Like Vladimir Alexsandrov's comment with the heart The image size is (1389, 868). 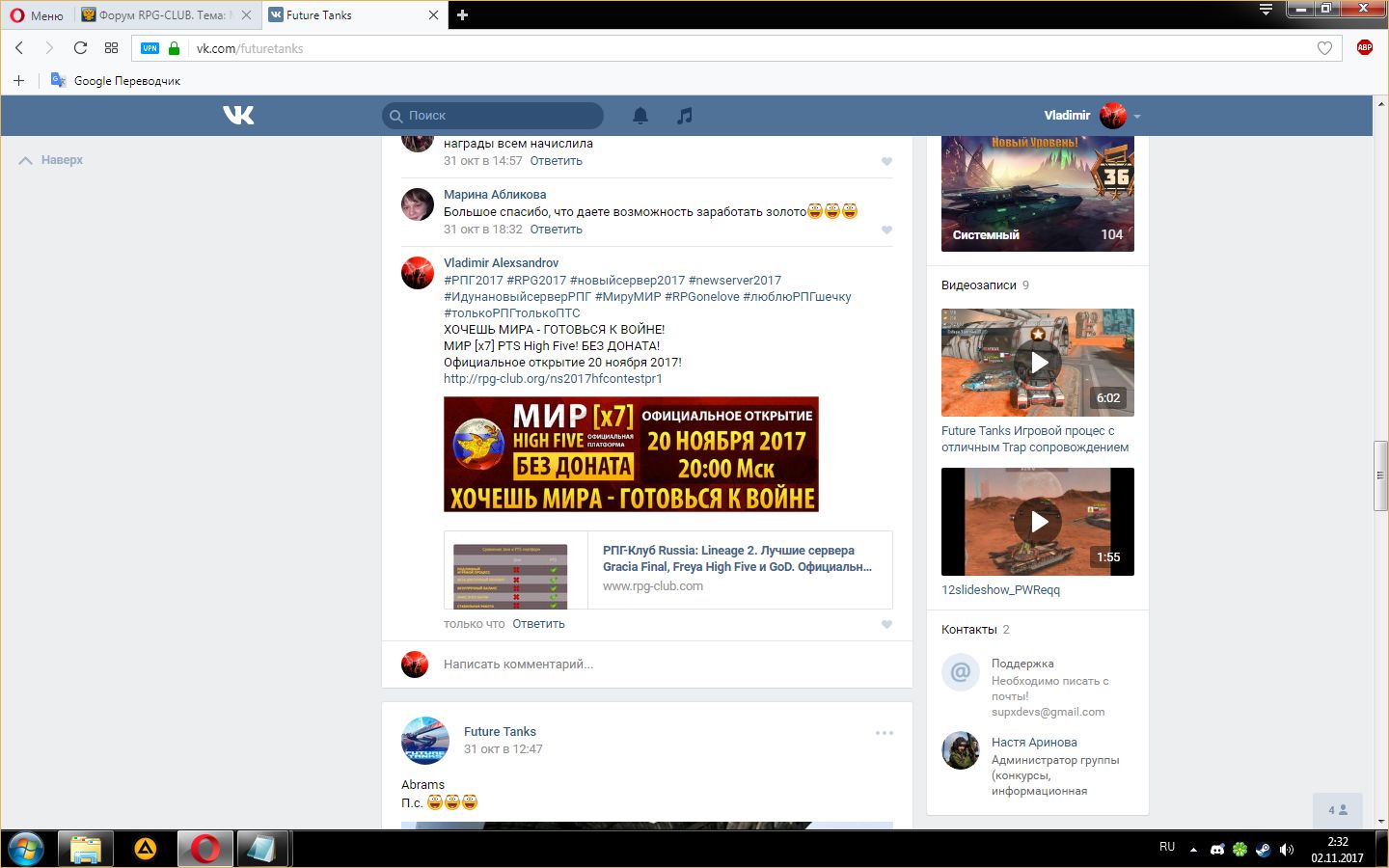tap(886, 624)
